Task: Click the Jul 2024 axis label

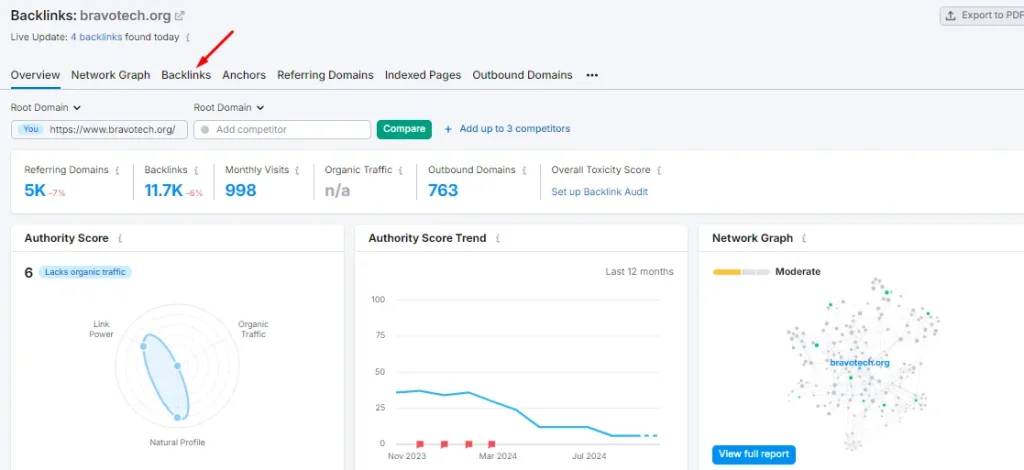Action: click(587, 456)
